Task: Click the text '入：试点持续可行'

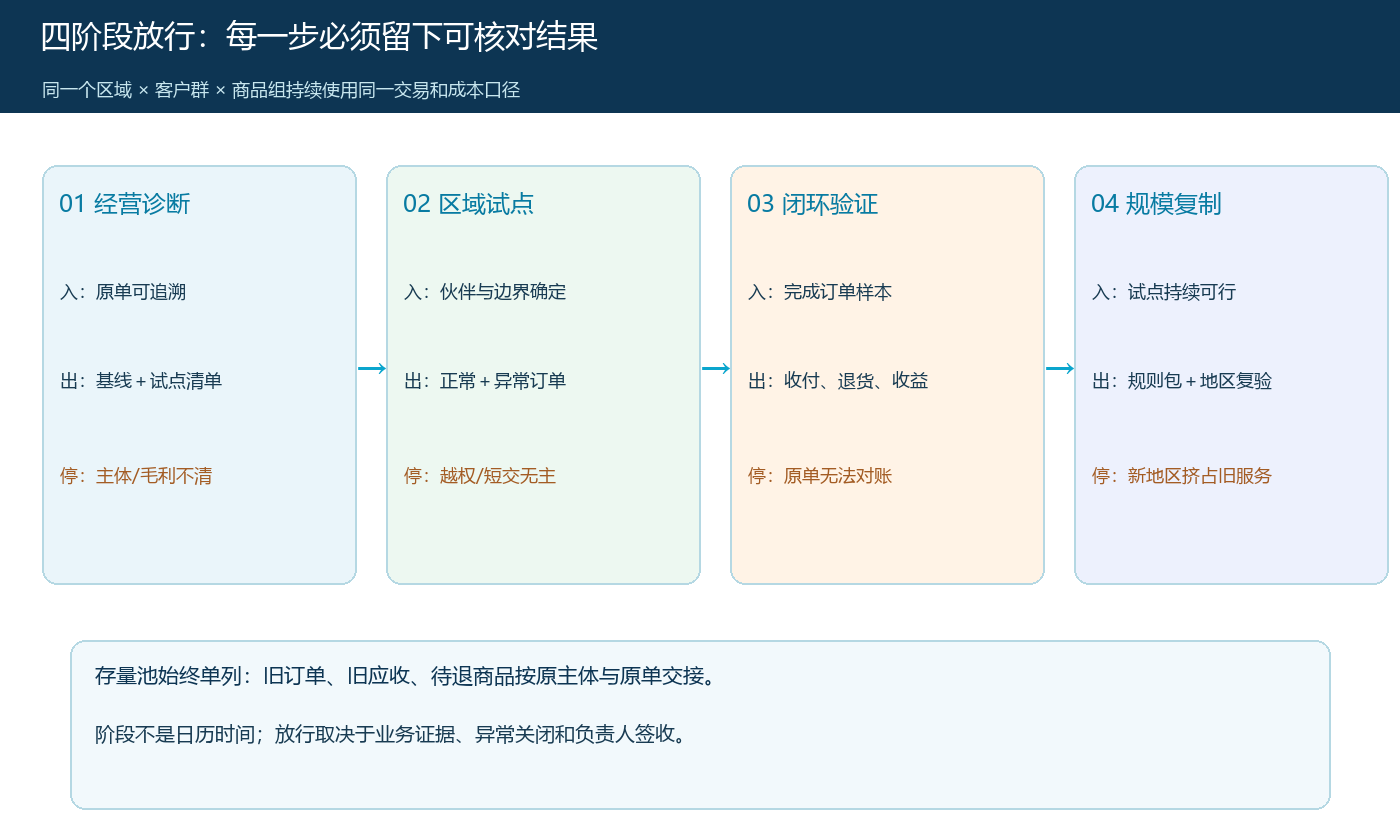Action: point(1164,292)
